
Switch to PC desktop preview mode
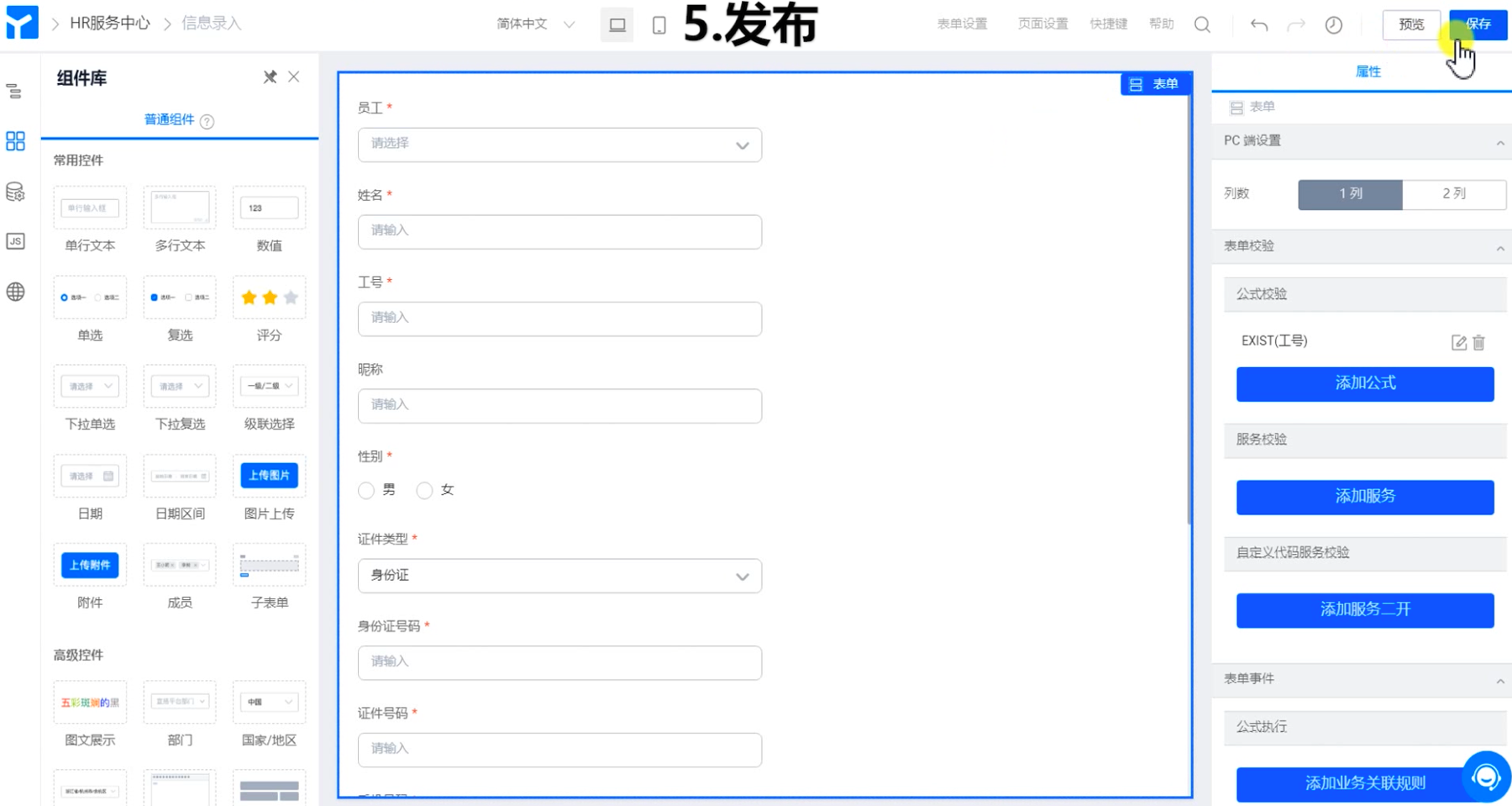617,24
